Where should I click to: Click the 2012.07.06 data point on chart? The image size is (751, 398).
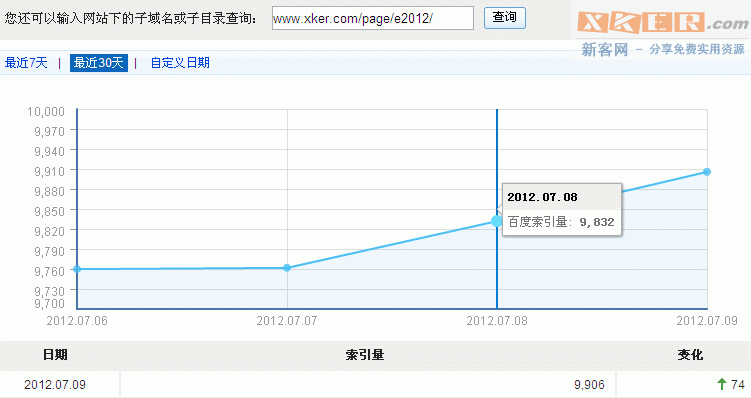tap(77, 269)
